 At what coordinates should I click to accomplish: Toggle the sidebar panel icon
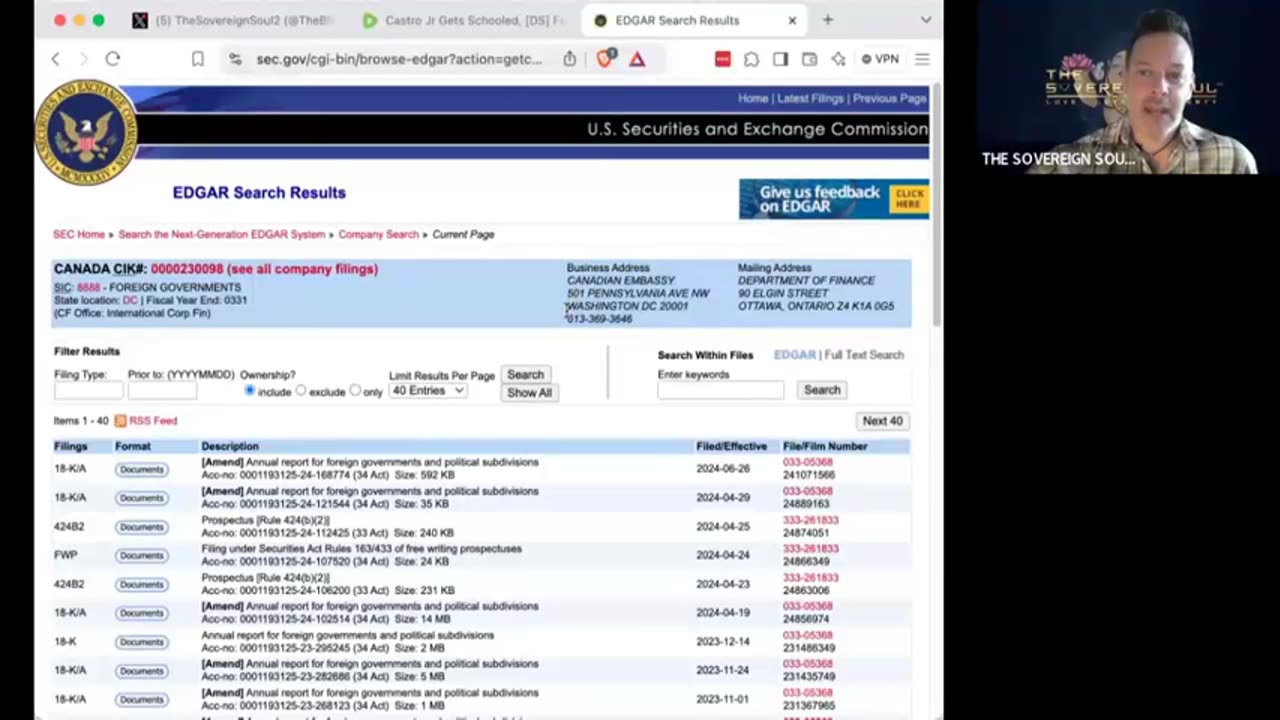click(x=780, y=59)
